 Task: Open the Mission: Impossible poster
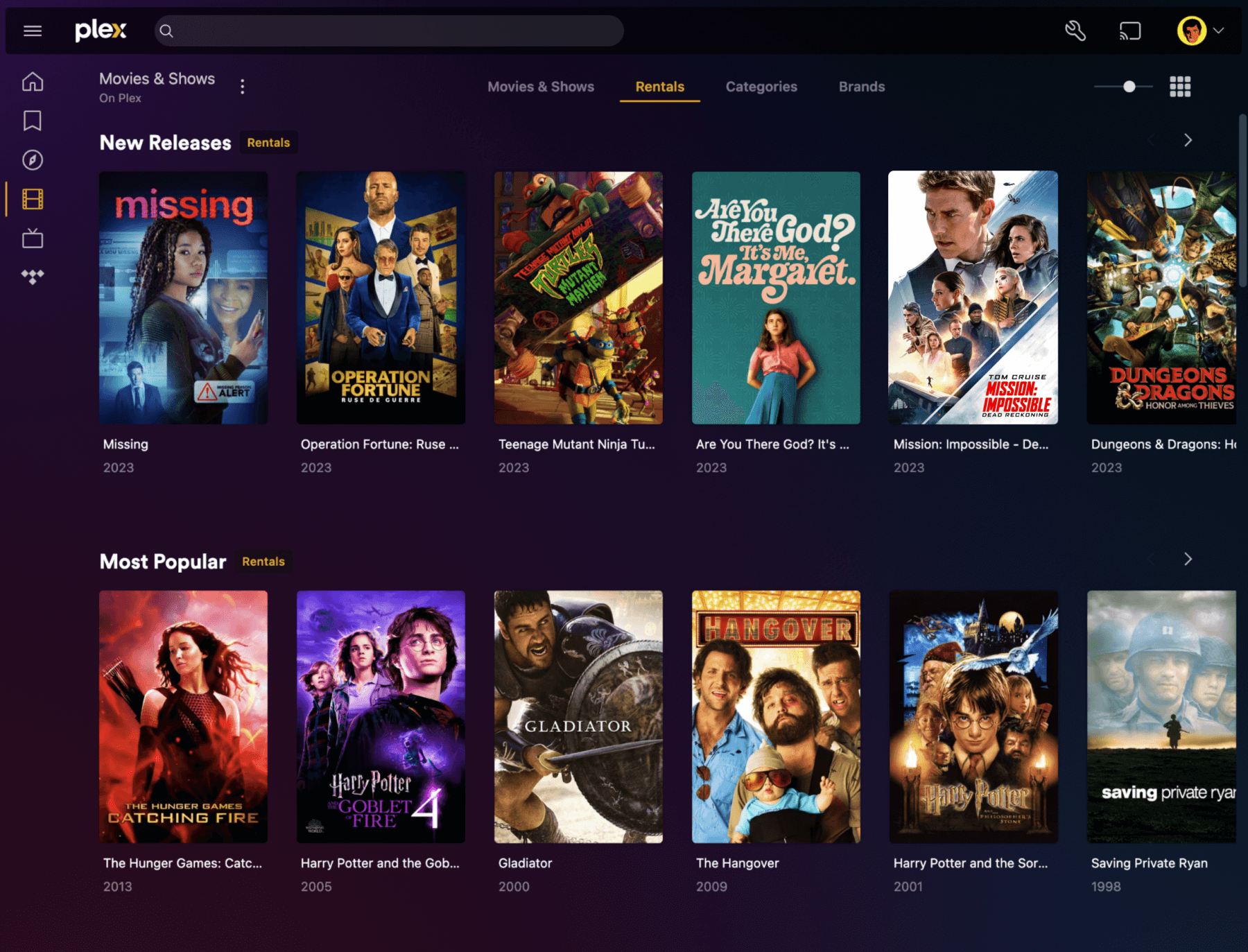click(x=973, y=298)
